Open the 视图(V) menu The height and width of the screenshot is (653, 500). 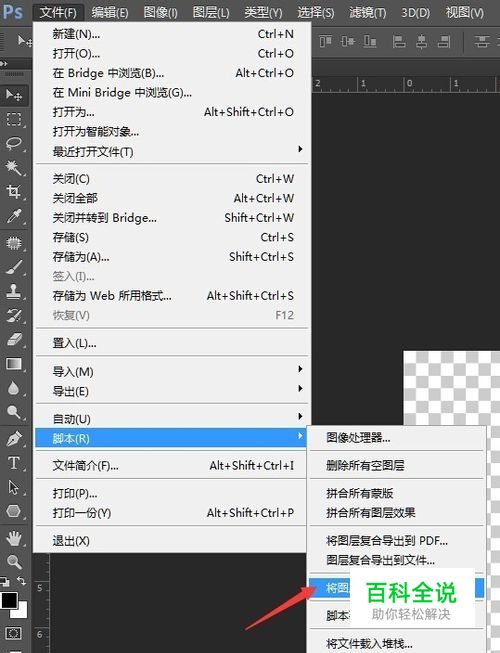[464, 12]
